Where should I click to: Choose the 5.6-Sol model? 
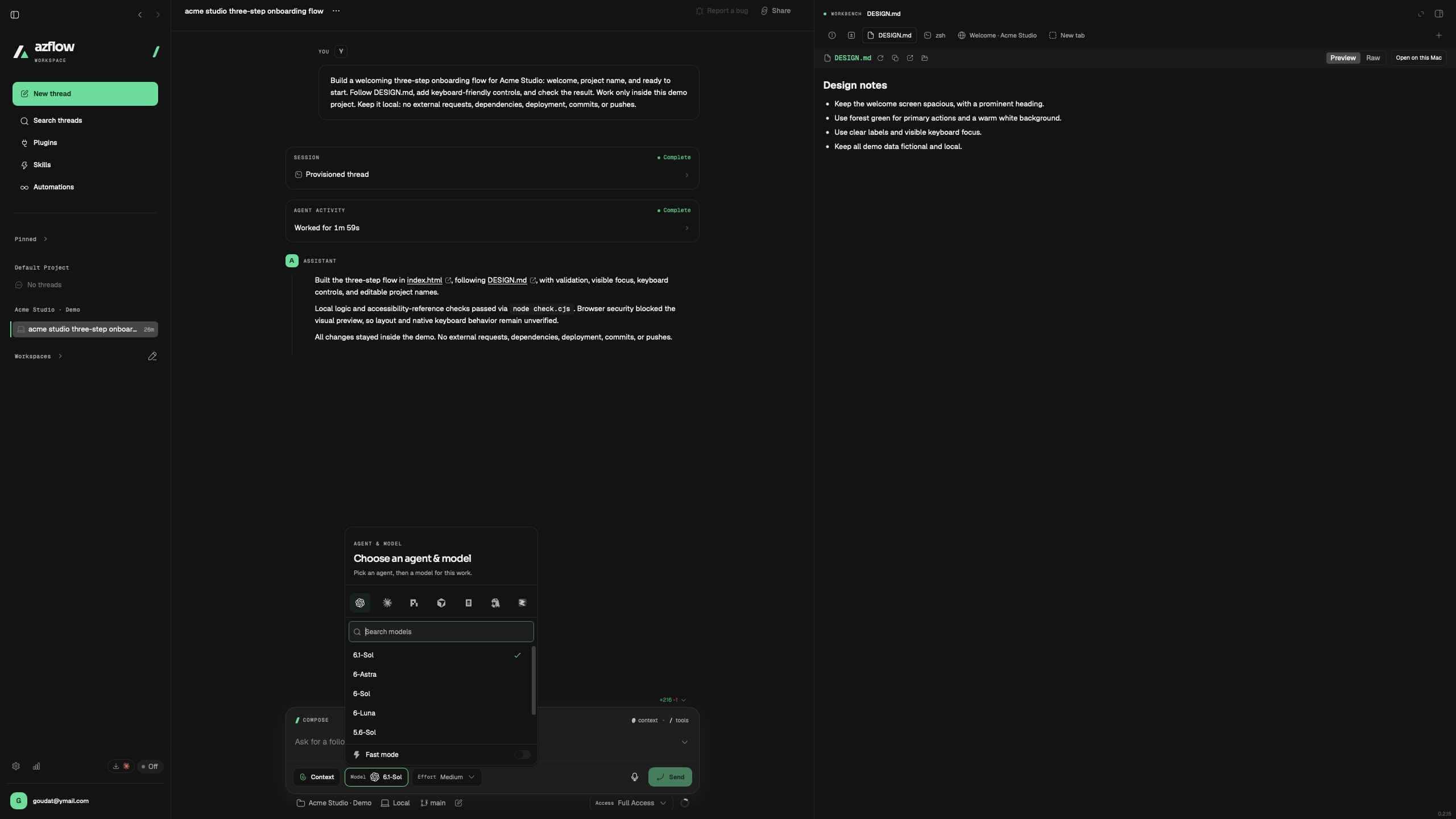coord(439,733)
